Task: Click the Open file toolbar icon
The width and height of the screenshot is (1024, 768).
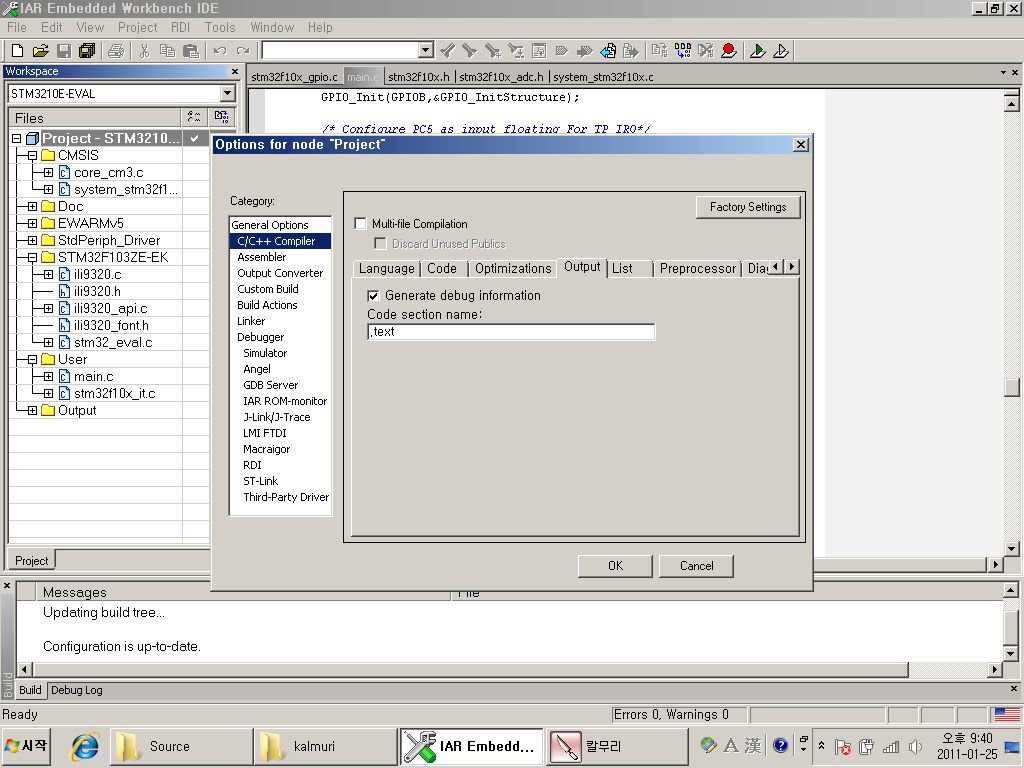Action: point(40,50)
